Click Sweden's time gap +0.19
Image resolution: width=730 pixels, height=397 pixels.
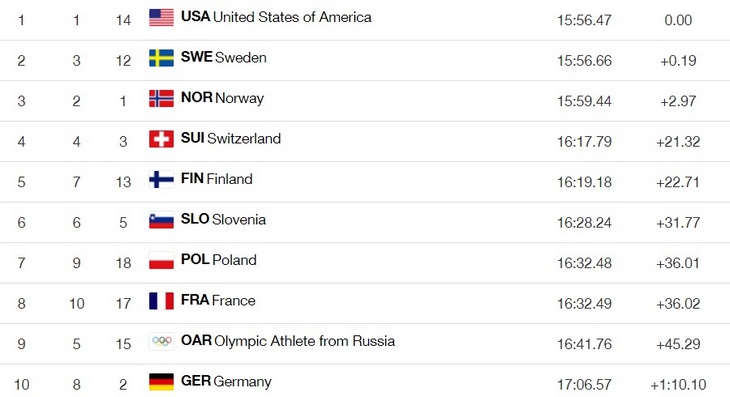pyautogui.click(x=678, y=61)
